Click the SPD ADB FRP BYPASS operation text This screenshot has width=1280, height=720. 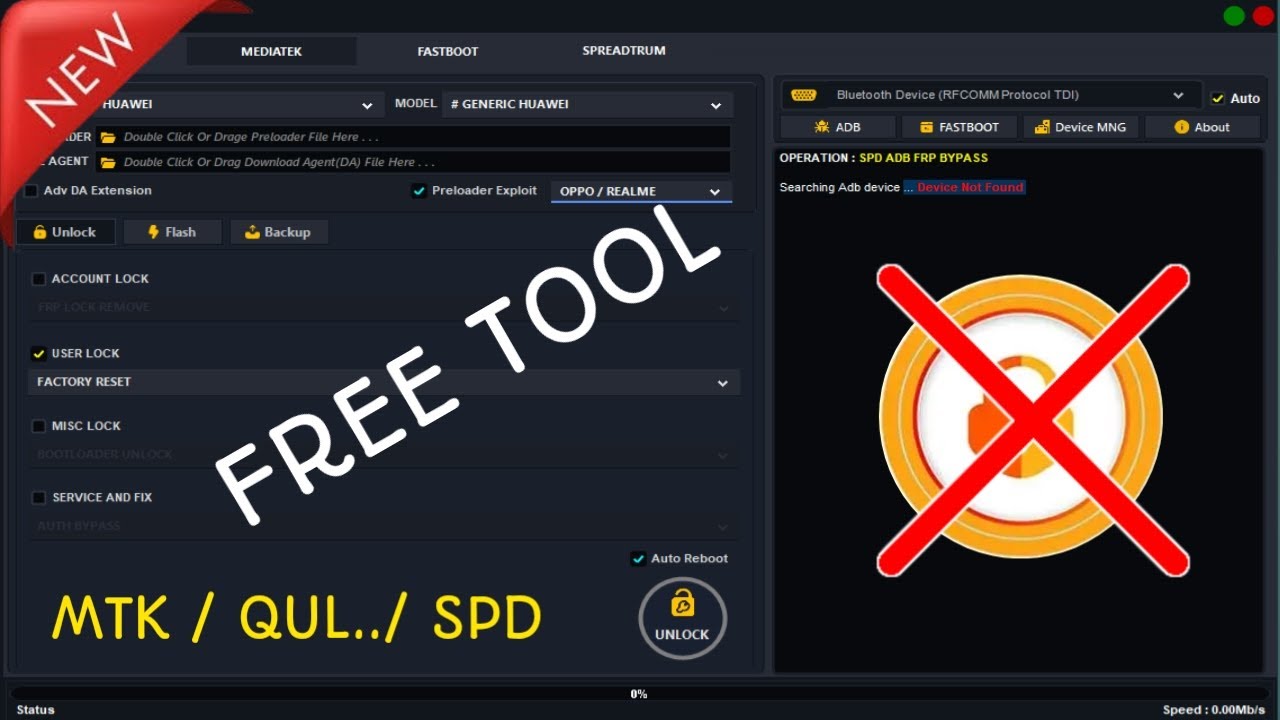coord(923,158)
